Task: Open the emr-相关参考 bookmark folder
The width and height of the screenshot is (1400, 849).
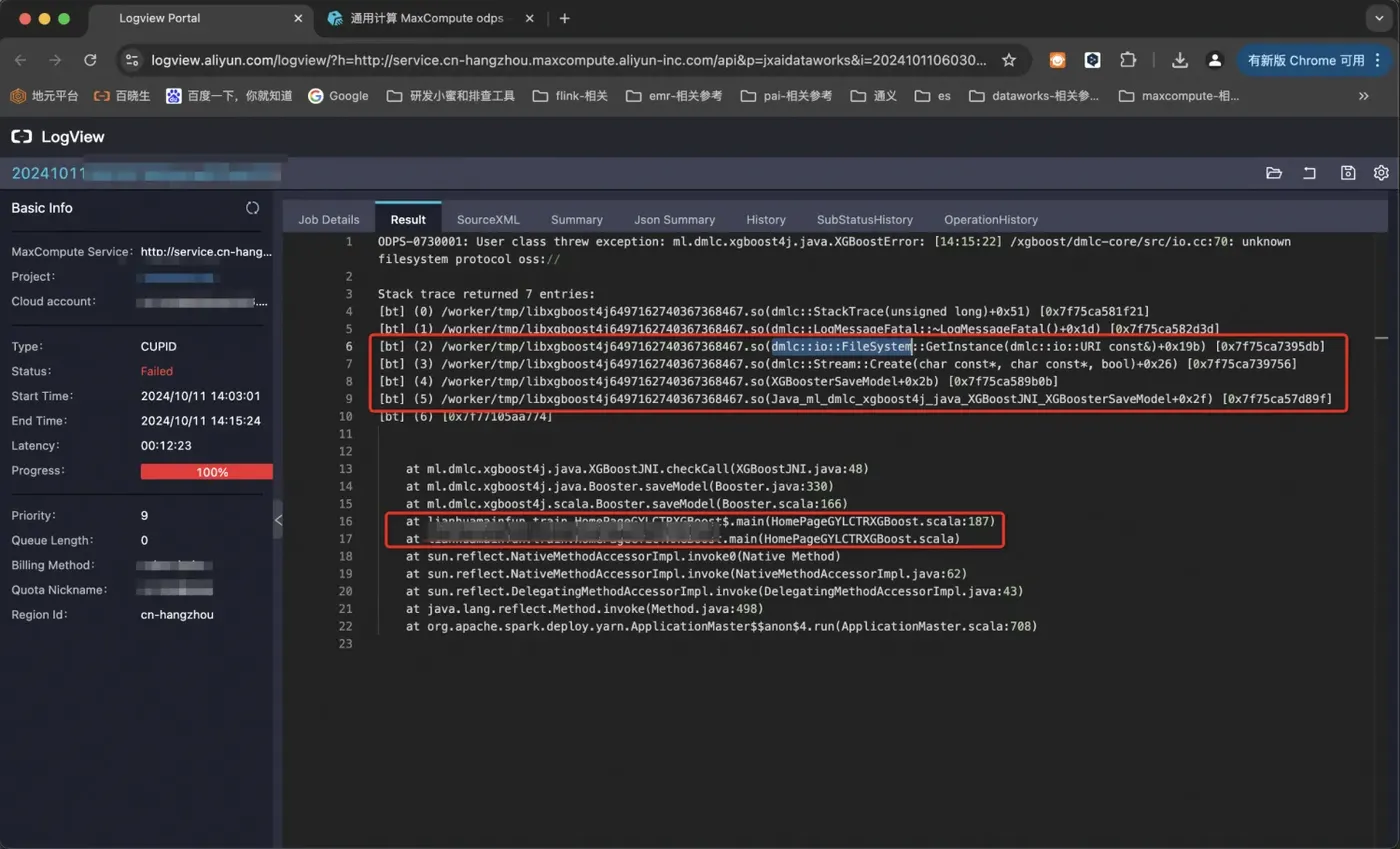Action: [x=674, y=96]
